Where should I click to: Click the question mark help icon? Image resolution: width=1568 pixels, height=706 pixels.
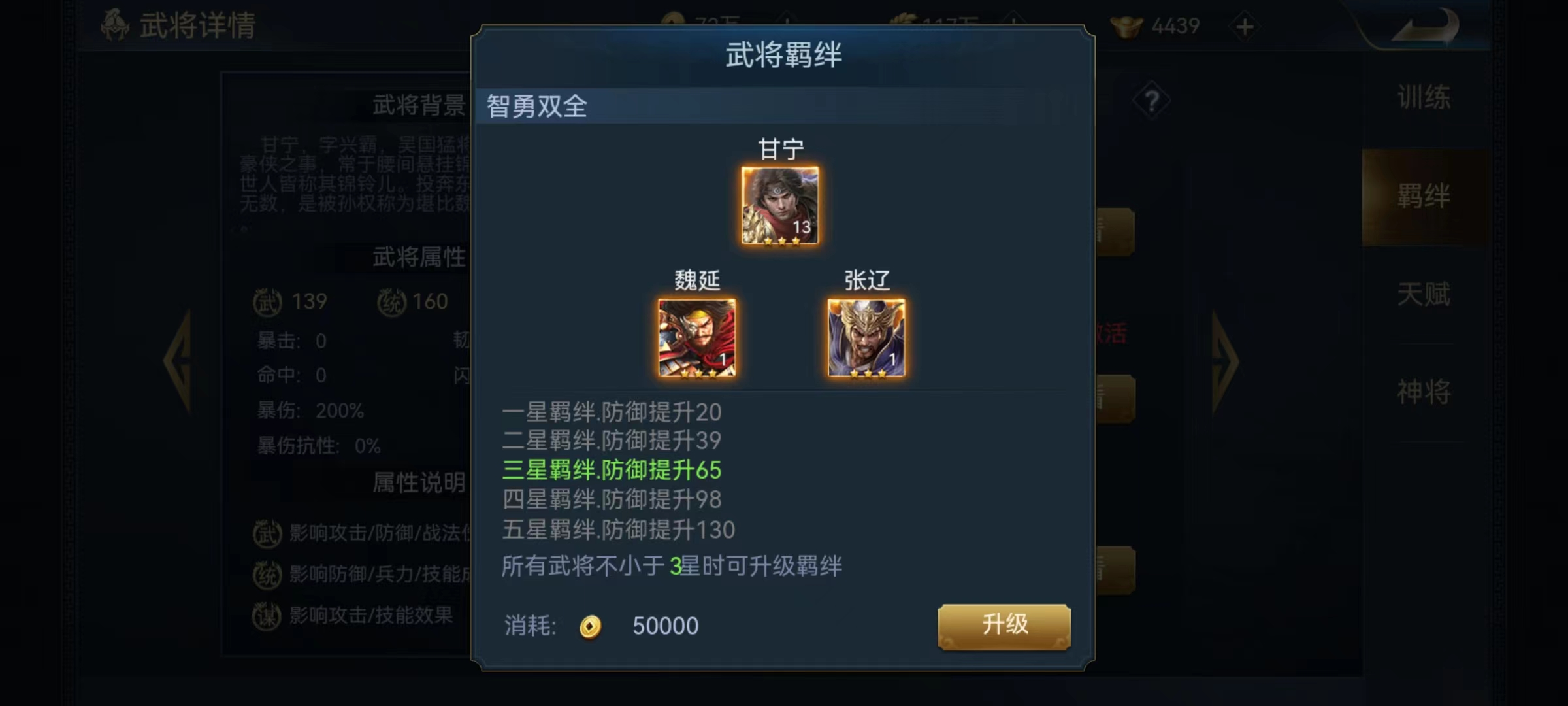coord(1152,101)
